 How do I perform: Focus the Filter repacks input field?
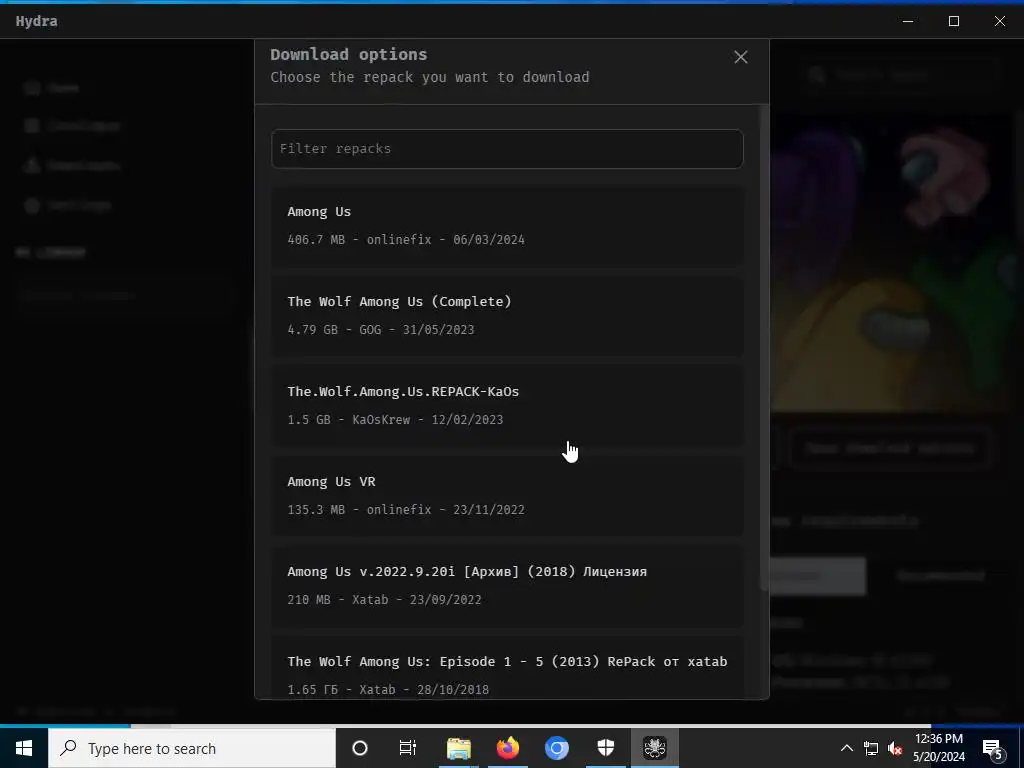coord(507,149)
